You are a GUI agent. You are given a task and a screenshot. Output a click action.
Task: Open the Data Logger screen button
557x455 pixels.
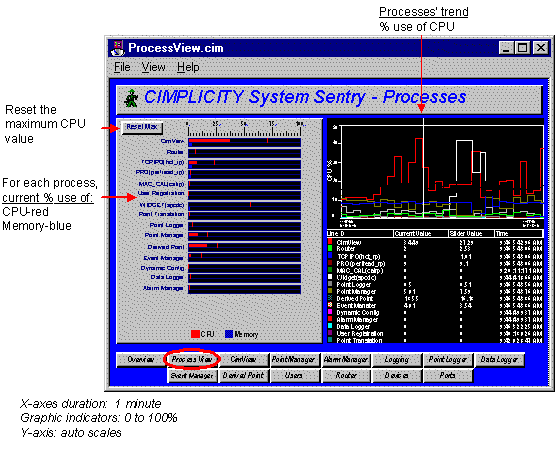click(x=499, y=359)
